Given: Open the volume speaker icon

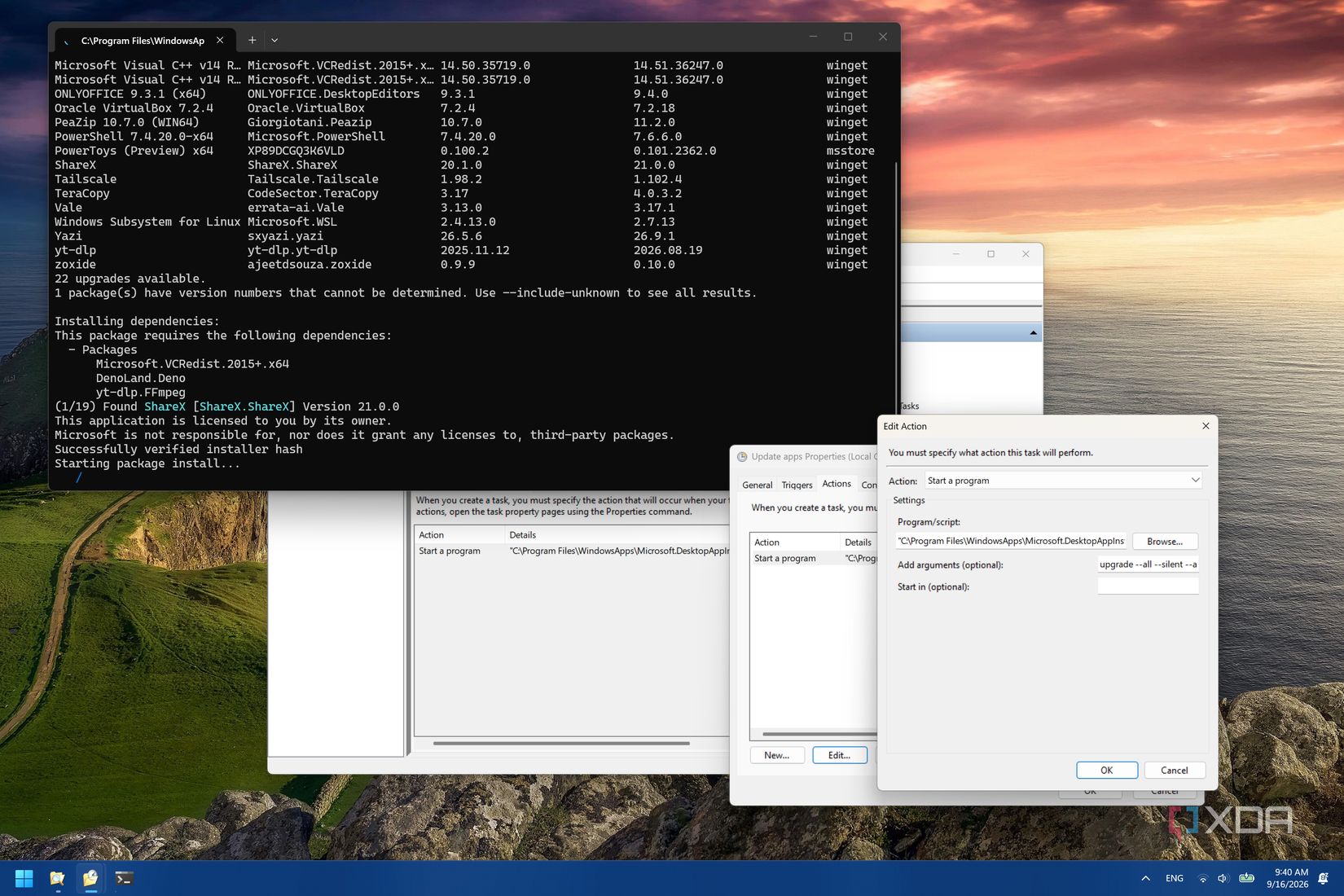Looking at the screenshot, I should point(1223,878).
